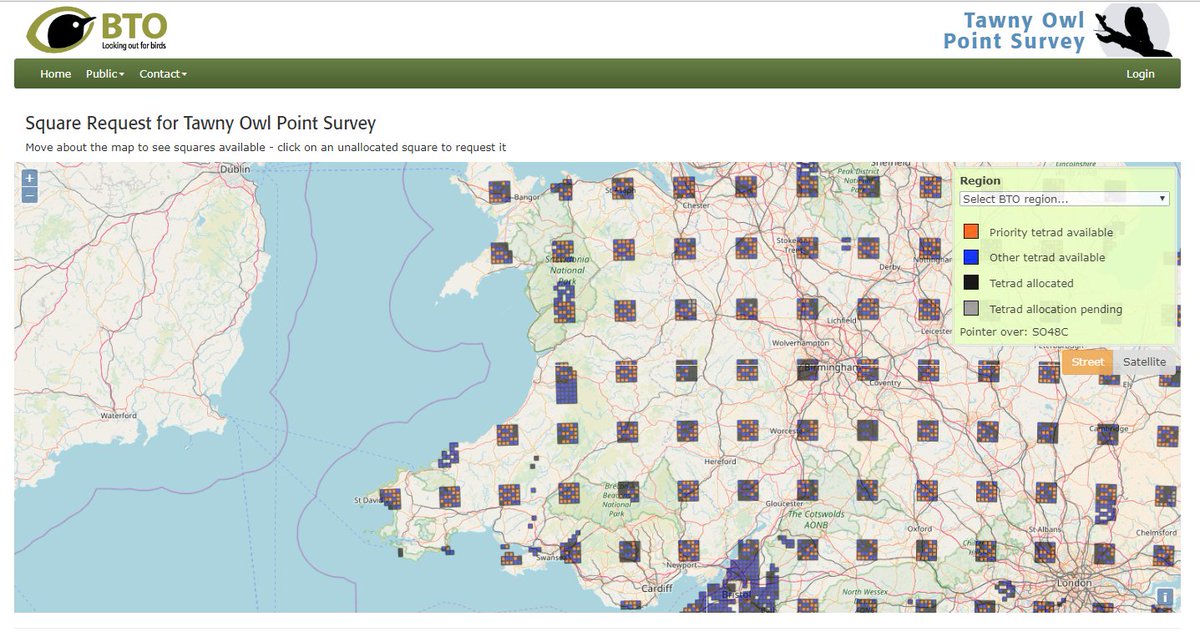The image size is (1200, 632).
Task: Open the map attribution info icon
Action: 1165,597
